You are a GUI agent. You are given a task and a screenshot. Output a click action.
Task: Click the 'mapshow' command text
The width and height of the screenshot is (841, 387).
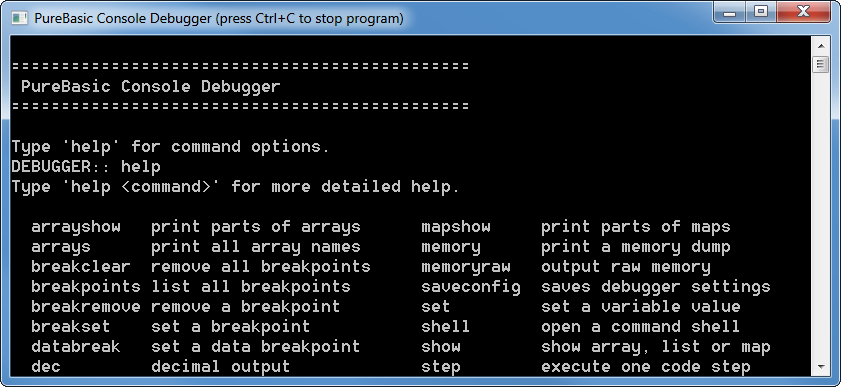(x=456, y=227)
